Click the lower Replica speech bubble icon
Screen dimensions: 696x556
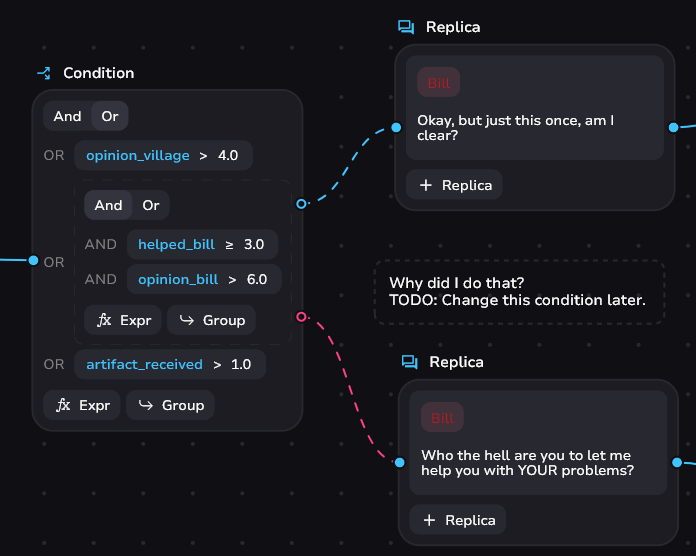[x=410, y=362]
